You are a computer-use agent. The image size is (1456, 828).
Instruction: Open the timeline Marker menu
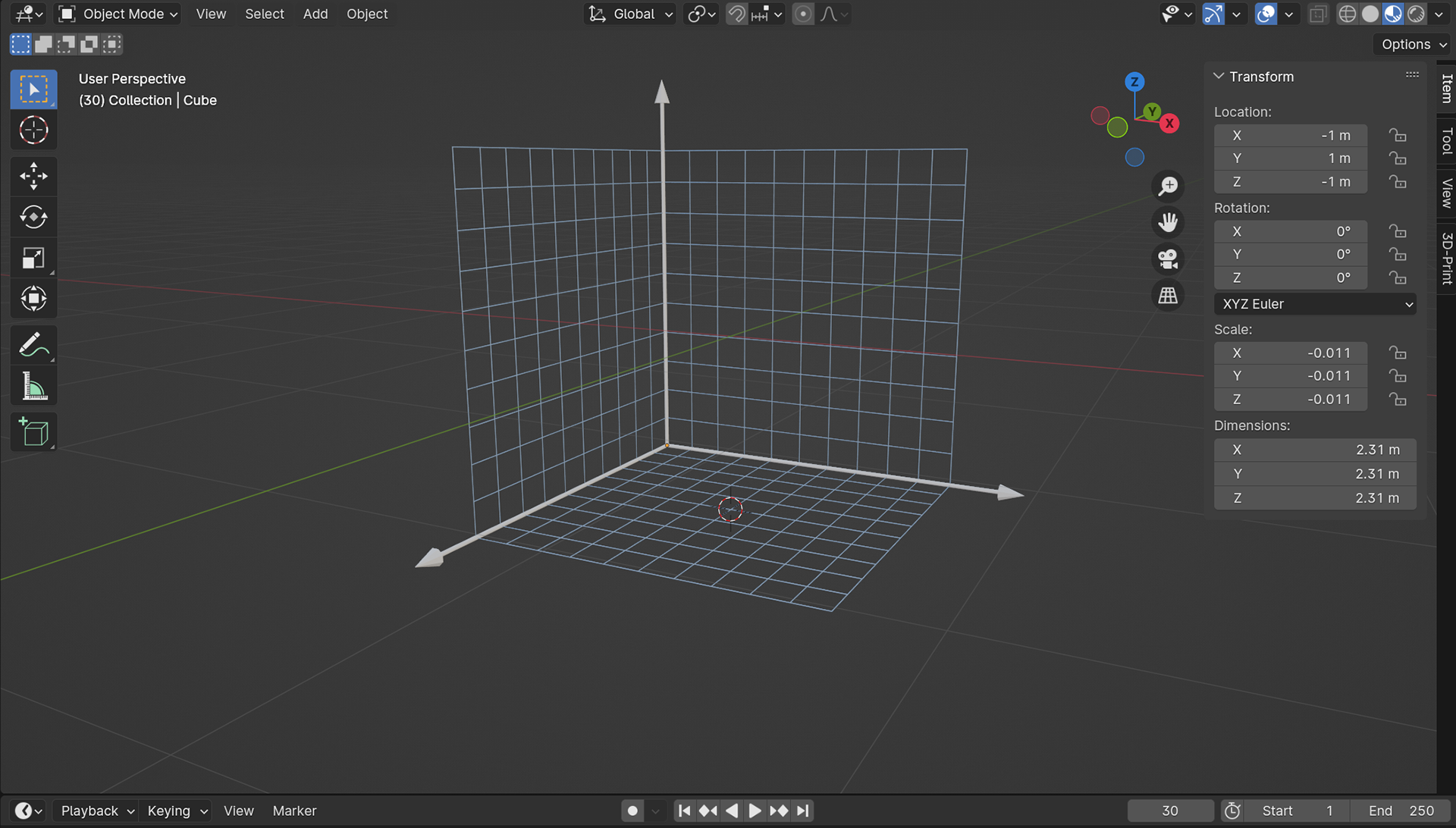pos(294,811)
